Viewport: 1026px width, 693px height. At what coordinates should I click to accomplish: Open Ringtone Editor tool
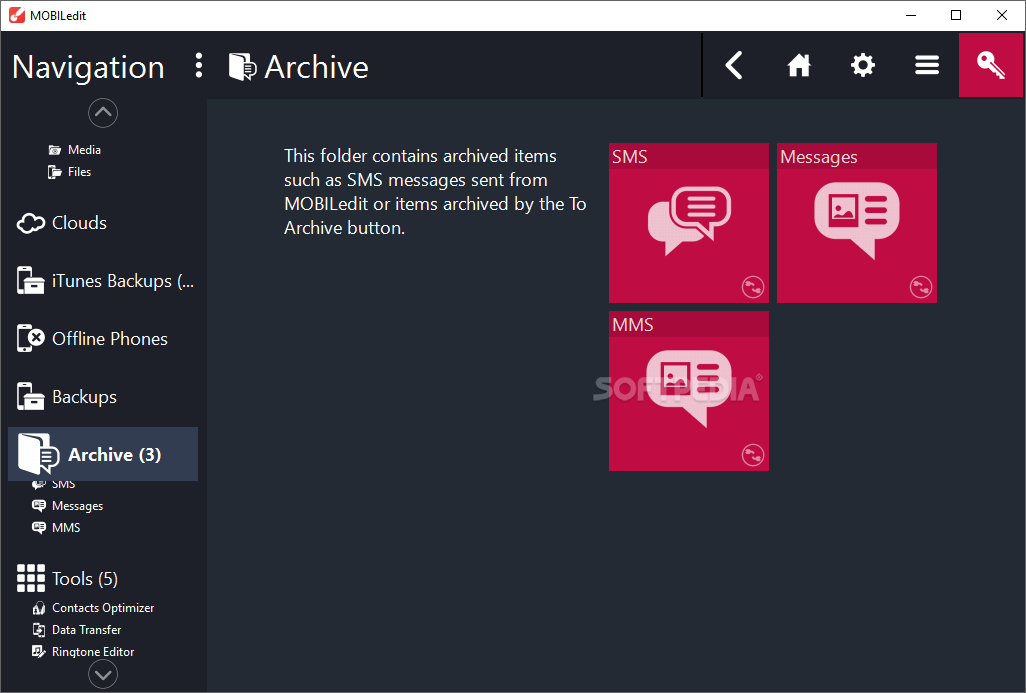(x=84, y=652)
